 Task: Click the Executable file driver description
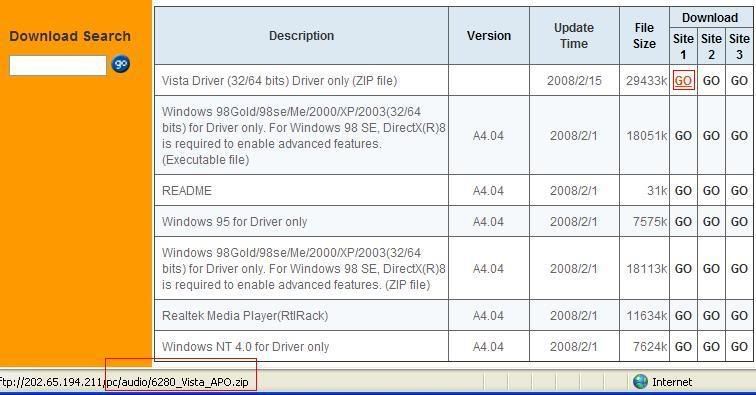(x=304, y=136)
